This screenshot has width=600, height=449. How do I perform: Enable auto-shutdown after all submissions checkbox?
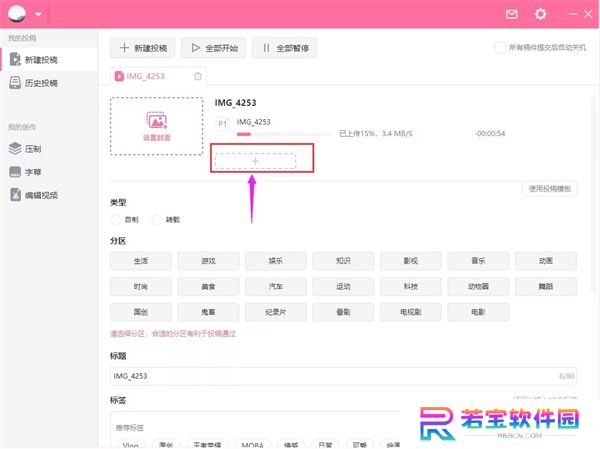pyautogui.click(x=500, y=47)
